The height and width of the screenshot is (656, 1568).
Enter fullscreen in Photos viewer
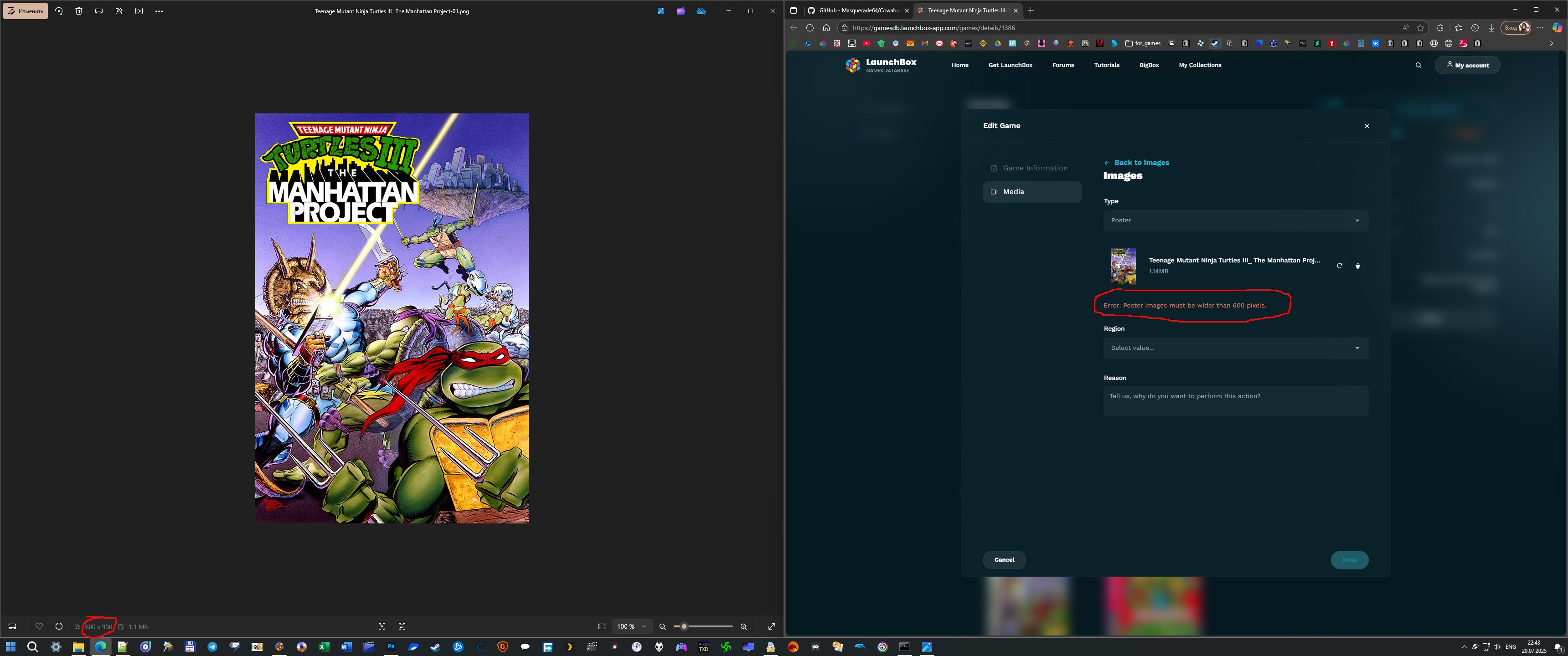point(771,626)
